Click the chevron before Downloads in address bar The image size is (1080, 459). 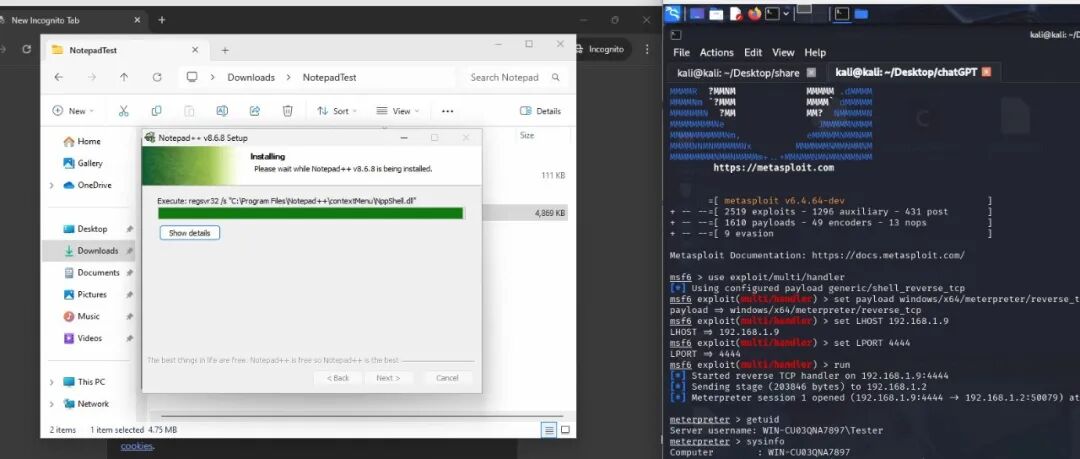pos(213,77)
